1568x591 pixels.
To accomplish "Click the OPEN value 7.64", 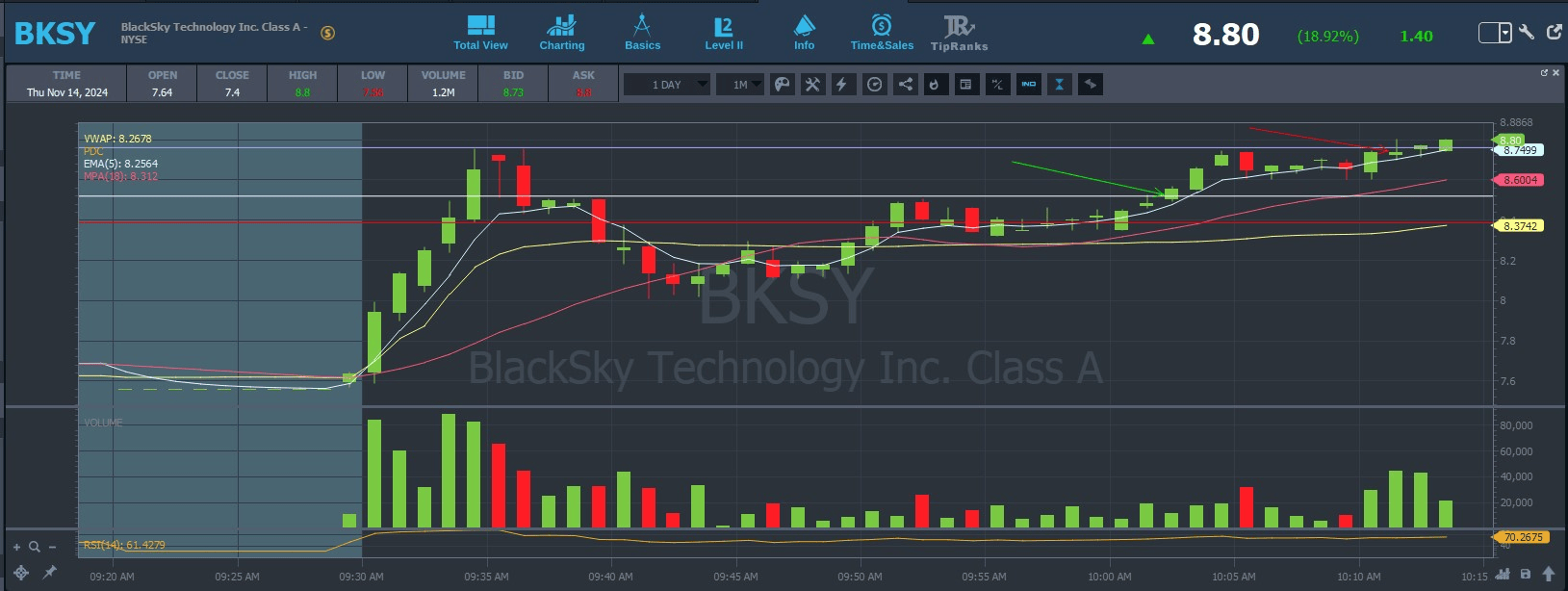I will tap(162, 92).
